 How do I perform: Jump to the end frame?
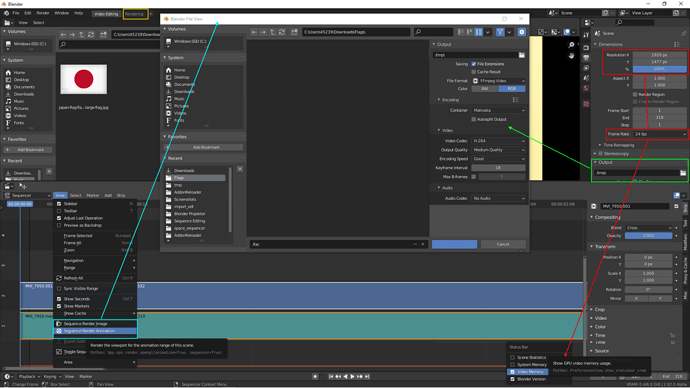point(367,377)
